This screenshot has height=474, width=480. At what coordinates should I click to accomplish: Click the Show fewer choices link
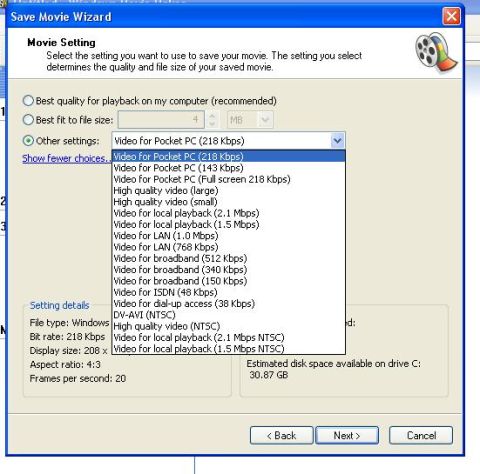click(x=66, y=158)
